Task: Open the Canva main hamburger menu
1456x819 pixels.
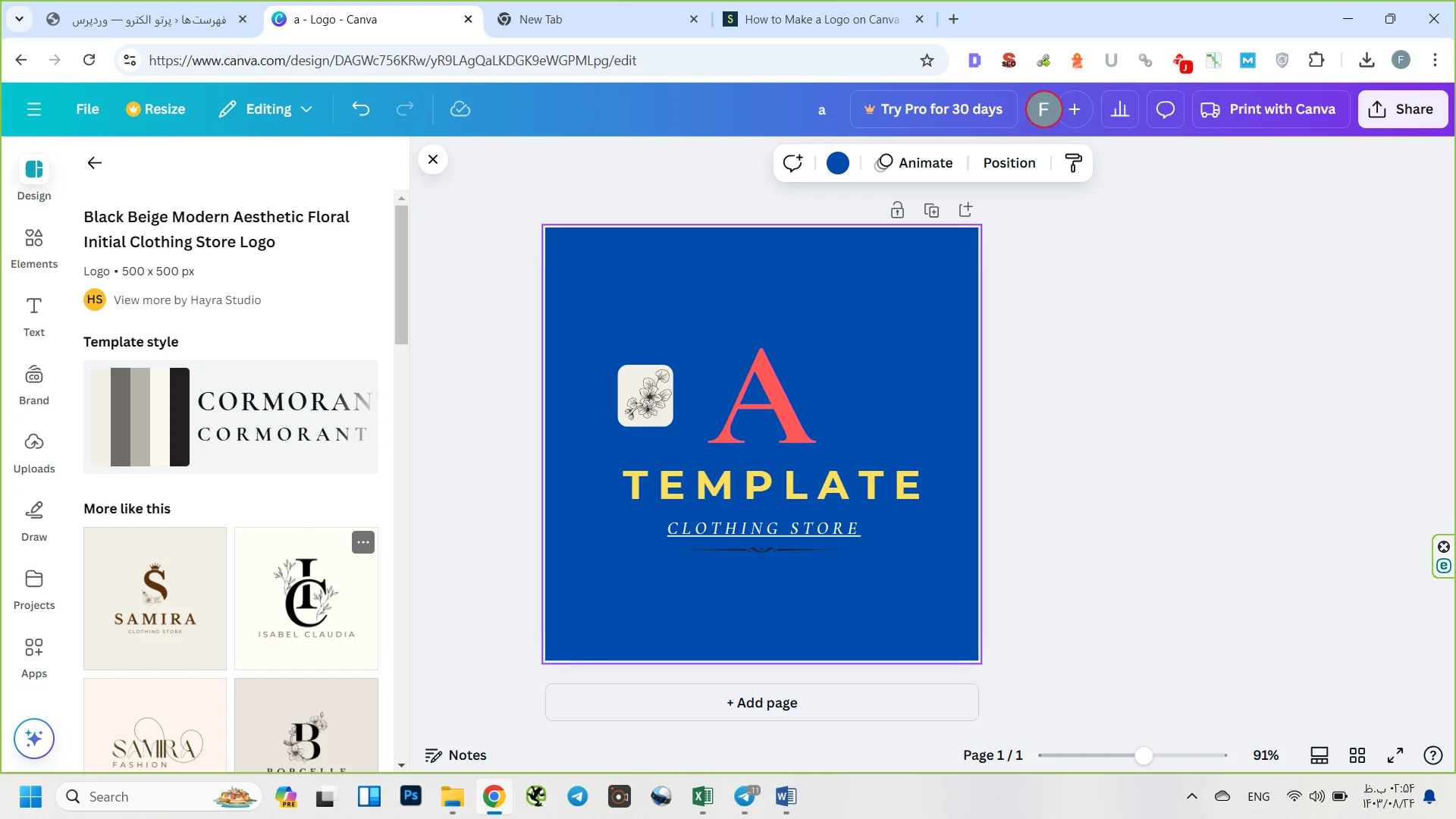Action: pyautogui.click(x=34, y=109)
